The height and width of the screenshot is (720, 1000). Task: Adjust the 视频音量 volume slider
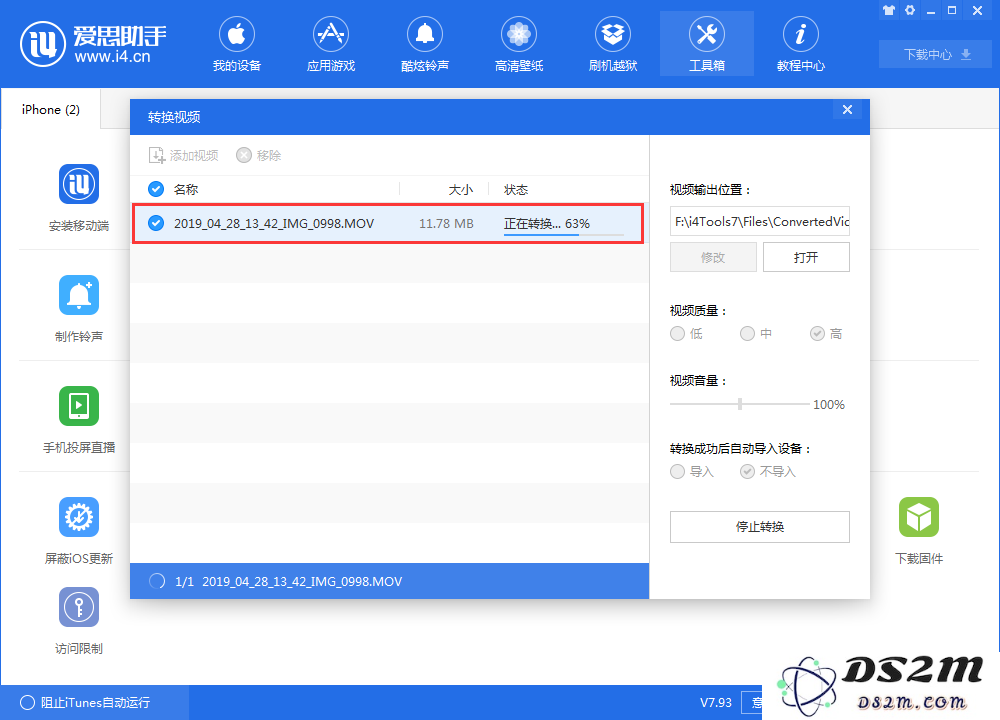740,404
